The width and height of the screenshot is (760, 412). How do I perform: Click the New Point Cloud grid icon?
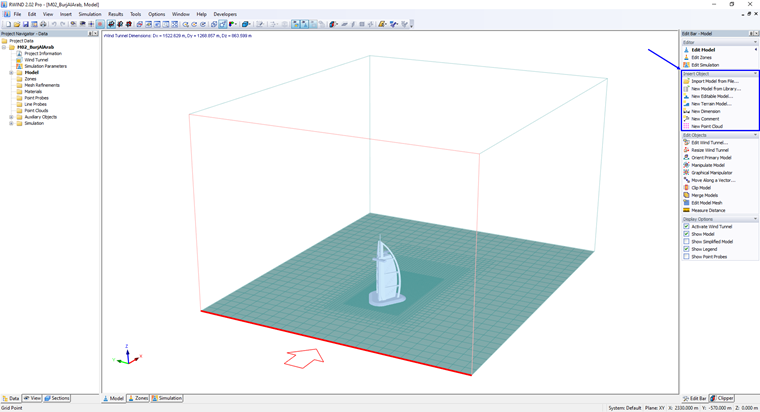686,126
